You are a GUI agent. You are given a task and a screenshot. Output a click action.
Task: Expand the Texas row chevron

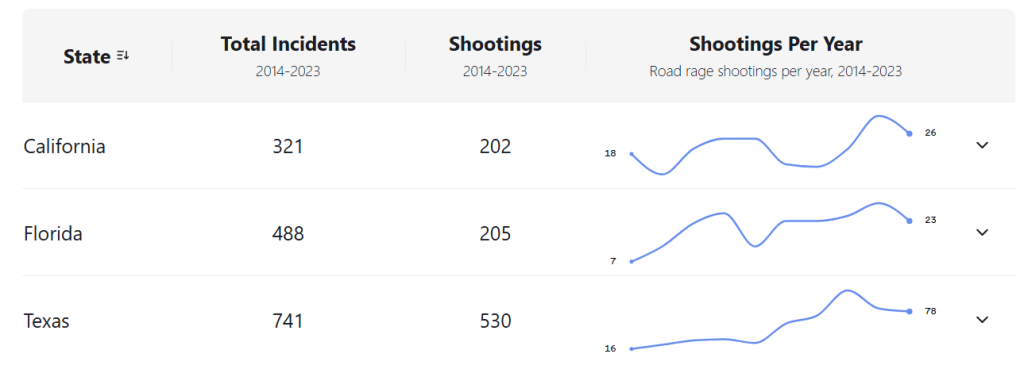982,319
